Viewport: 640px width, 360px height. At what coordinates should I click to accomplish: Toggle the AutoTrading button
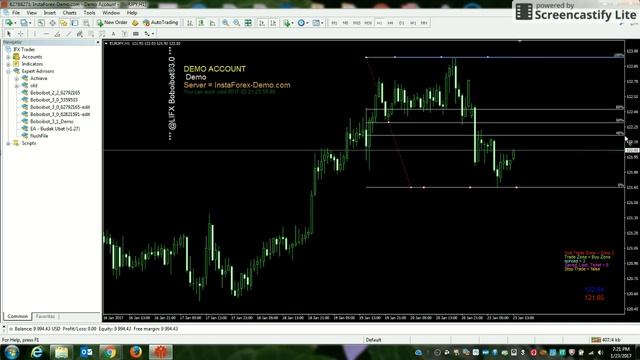tap(161, 23)
